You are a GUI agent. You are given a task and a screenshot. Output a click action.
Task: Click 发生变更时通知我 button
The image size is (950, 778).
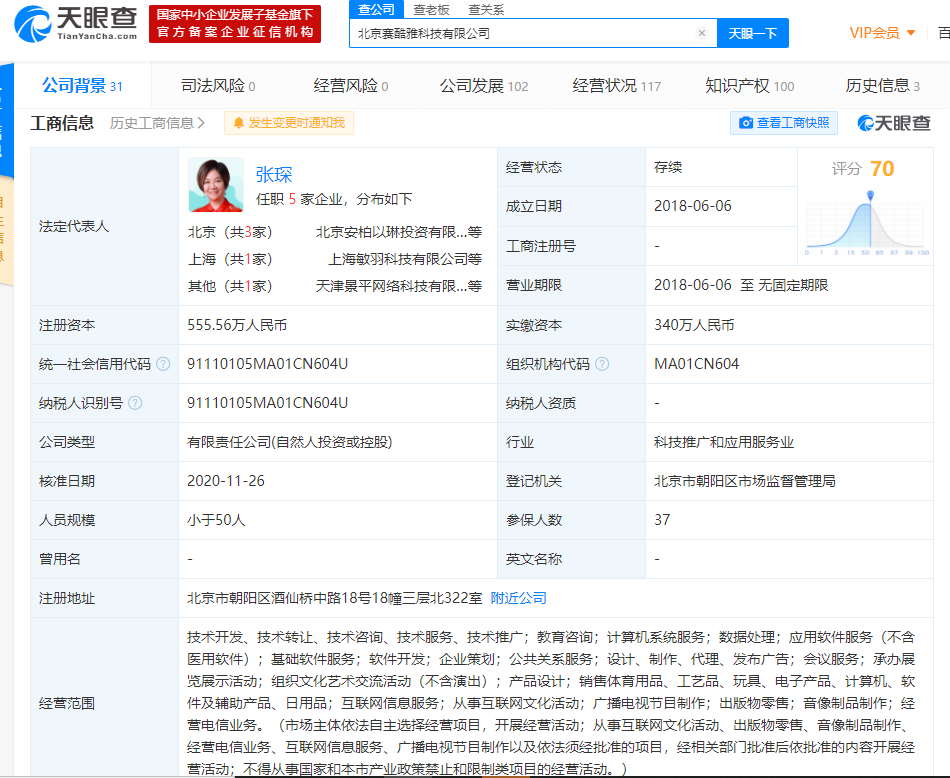click(x=289, y=123)
